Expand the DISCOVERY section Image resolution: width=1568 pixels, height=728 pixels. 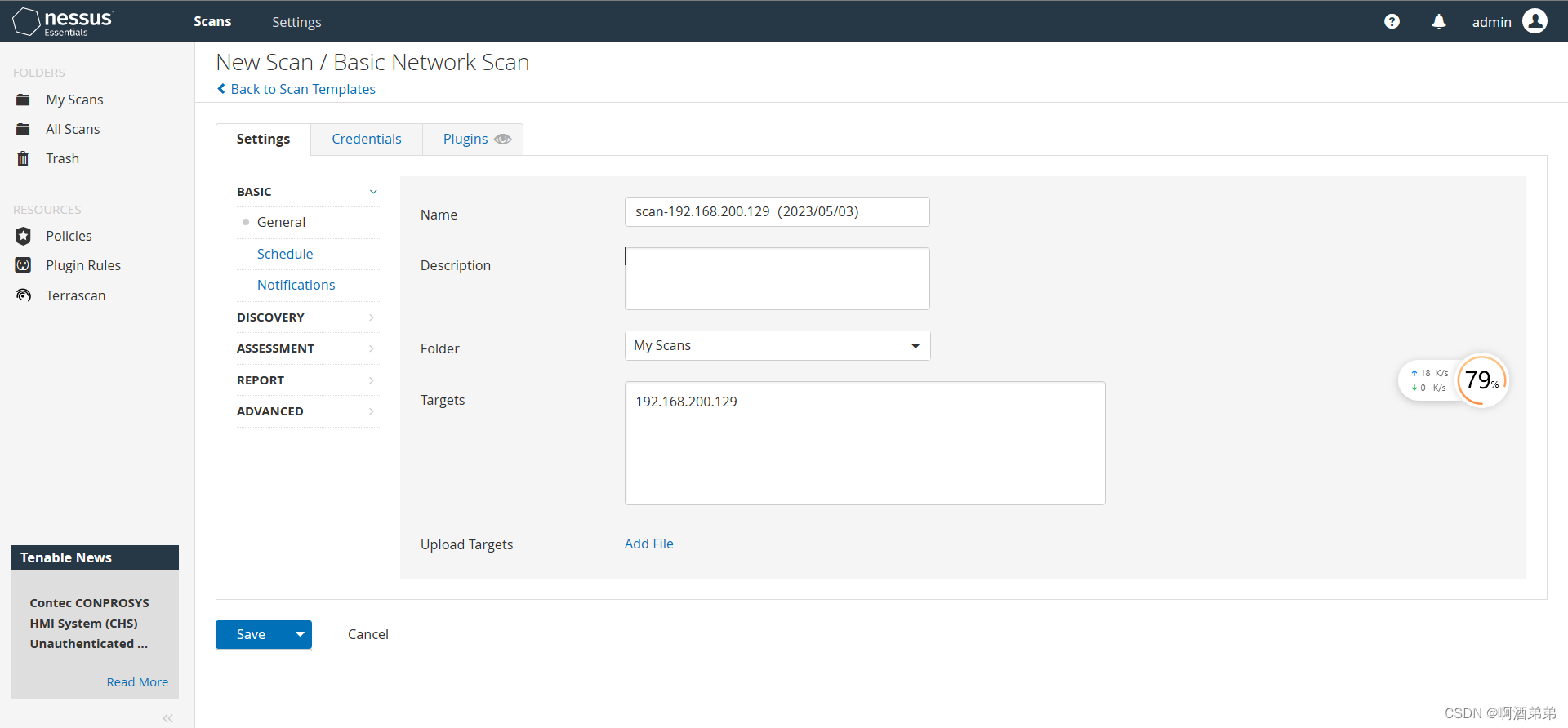coord(308,317)
